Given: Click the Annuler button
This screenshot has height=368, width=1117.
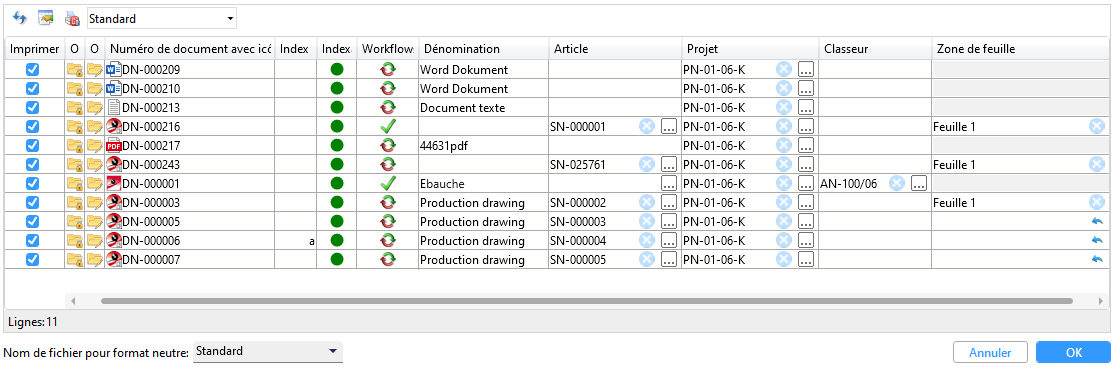Looking at the screenshot, I should pyautogui.click(x=990, y=352).
